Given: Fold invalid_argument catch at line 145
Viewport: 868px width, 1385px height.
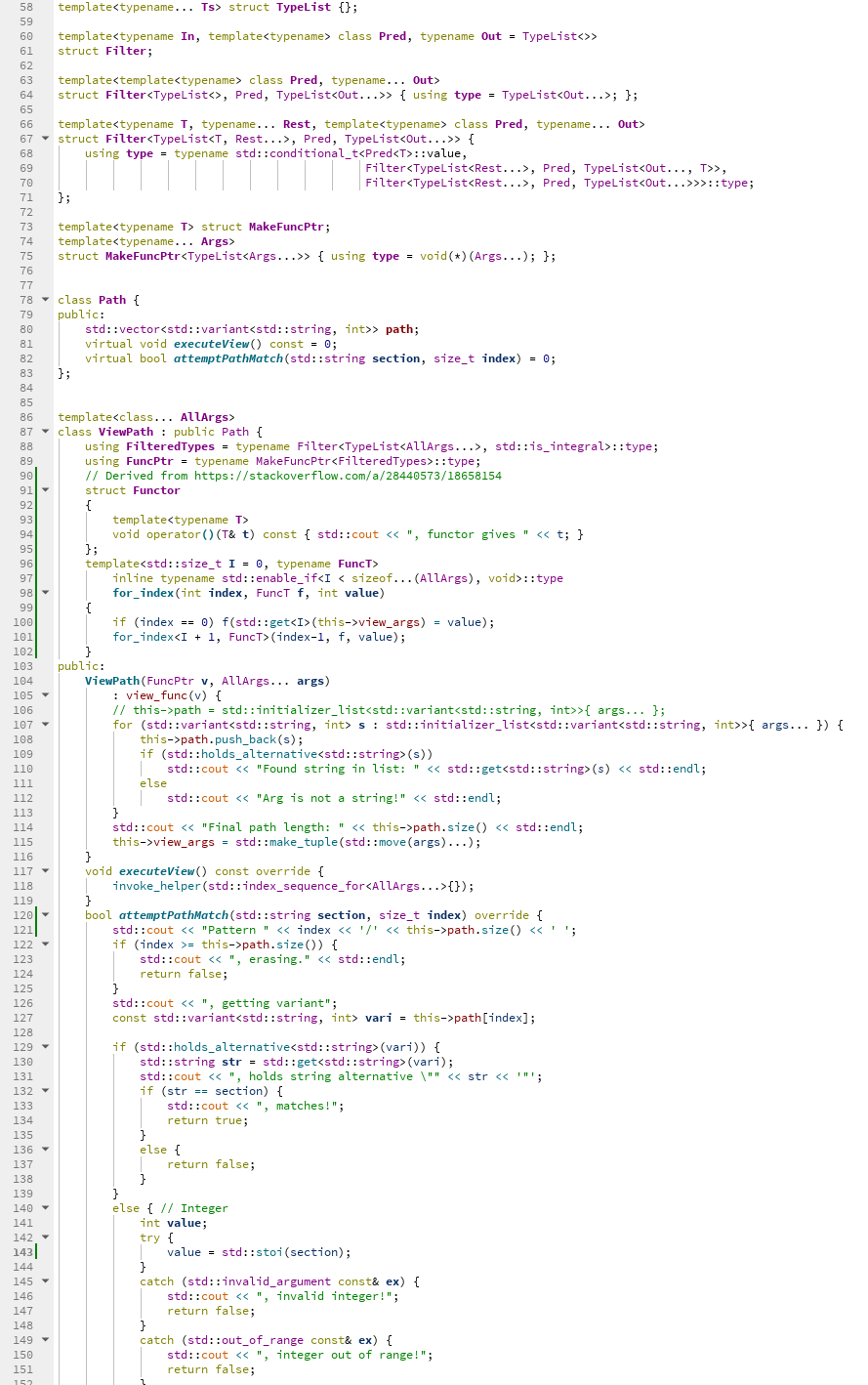Looking at the screenshot, I should 45,1281.
